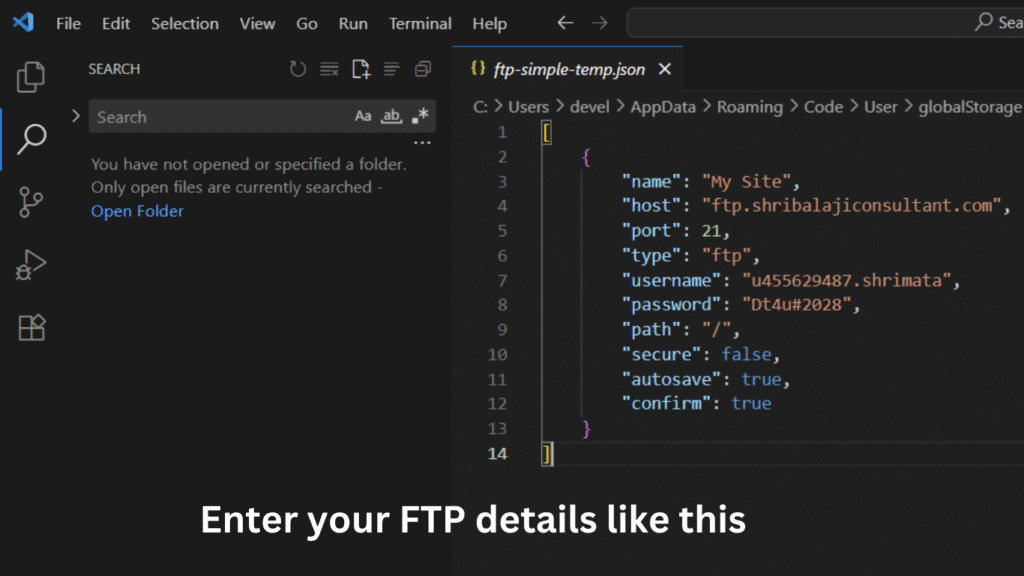Toggle Use Regular Expression option
Image resolution: width=1024 pixels, height=576 pixels.
click(421, 117)
